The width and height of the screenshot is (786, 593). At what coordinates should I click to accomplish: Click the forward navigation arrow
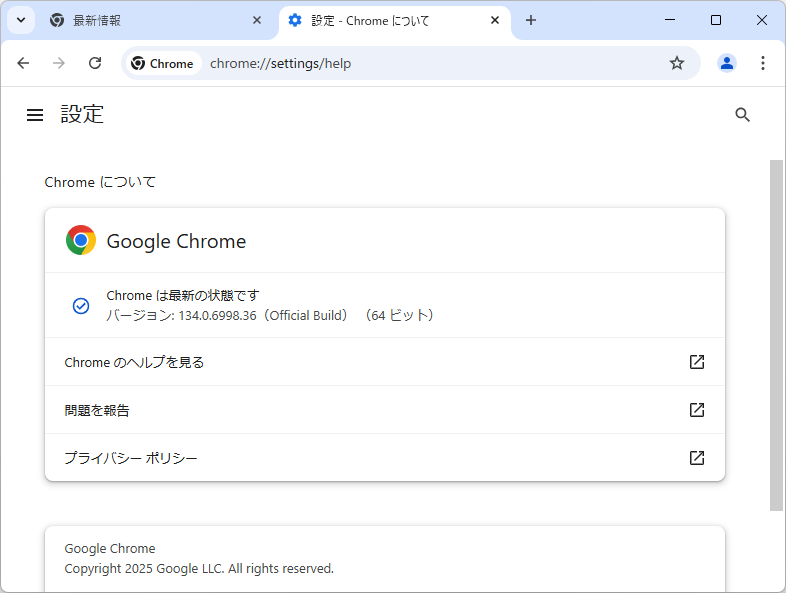(59, 63)
